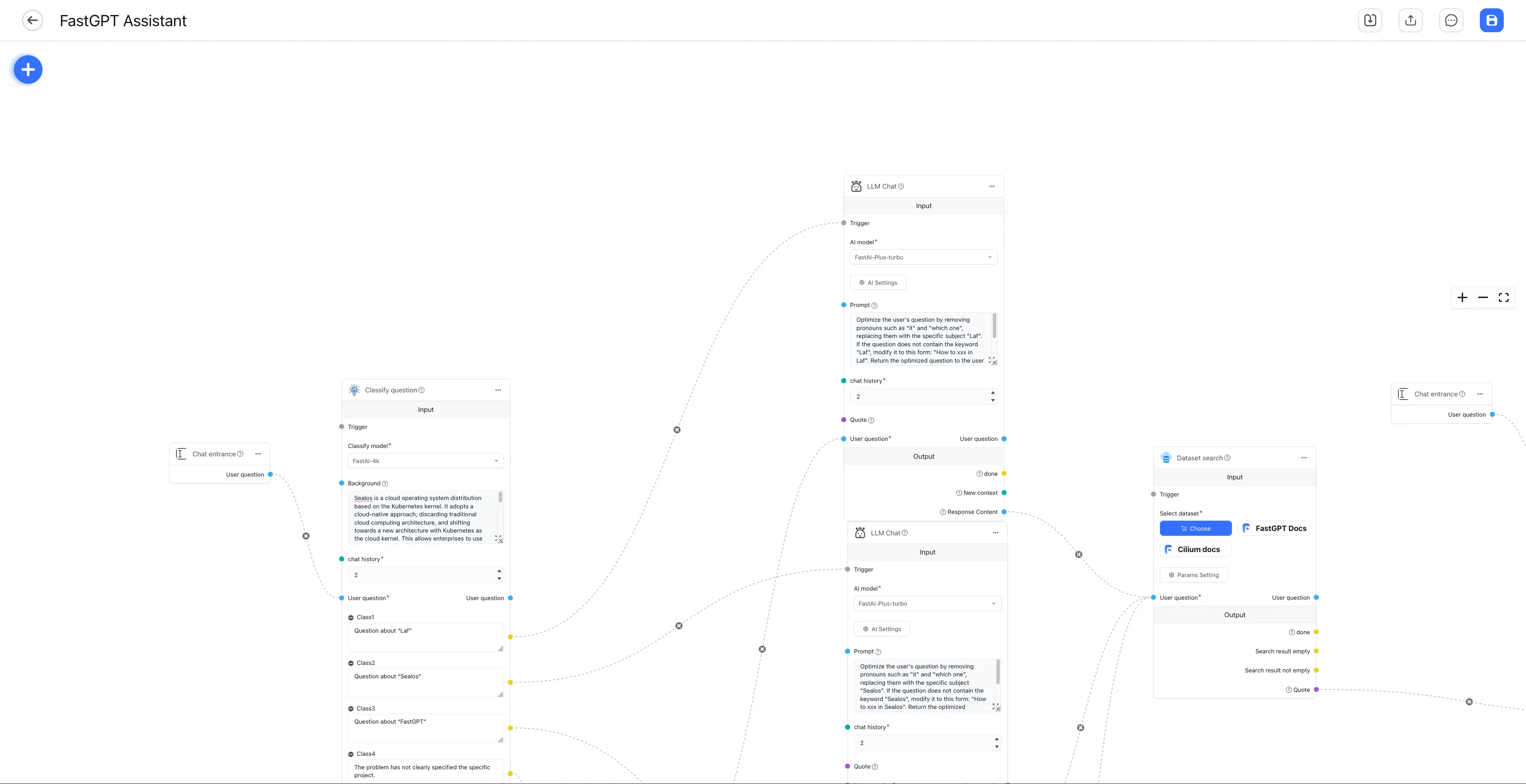The height and width of the screenshot is (784, 1526).
Task: Open the Dataset search node three-dot menu
Action: [1303, 458]
